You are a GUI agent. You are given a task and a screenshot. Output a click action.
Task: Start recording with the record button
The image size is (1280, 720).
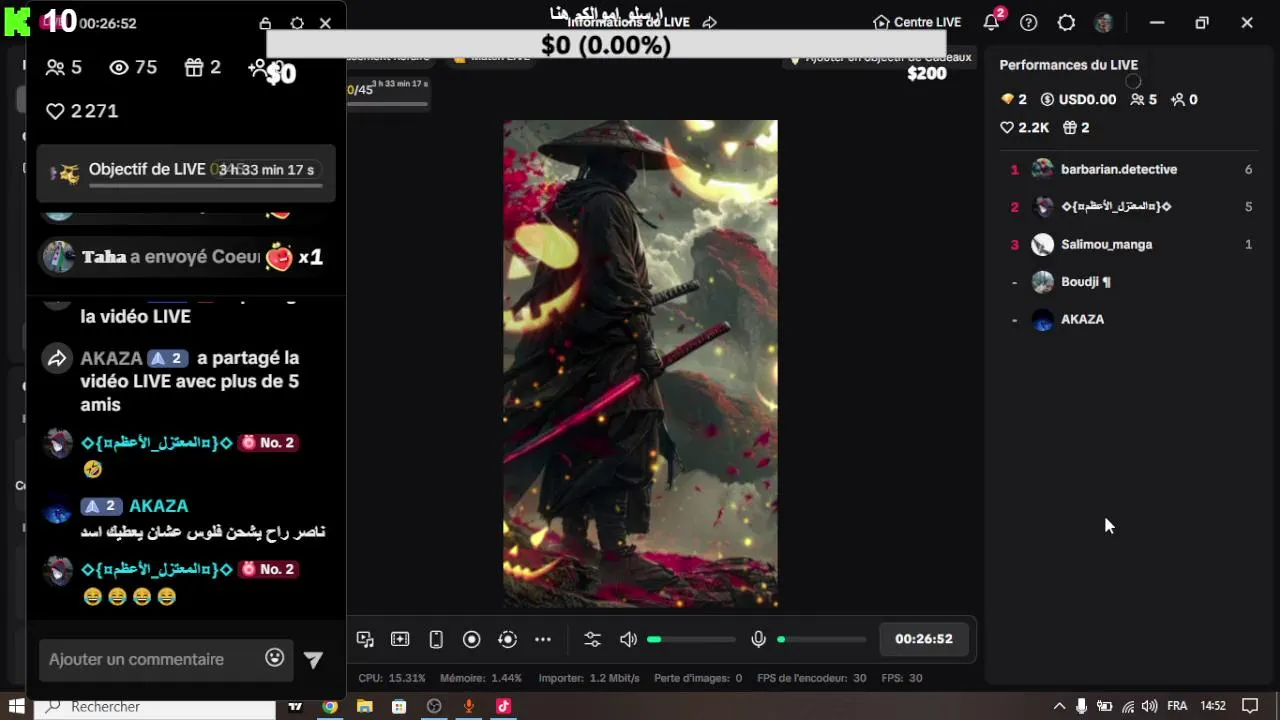[x=472, y=639]
